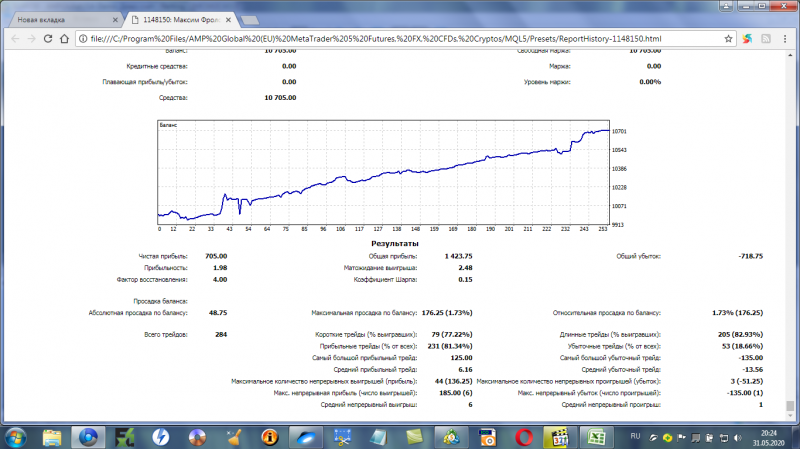The image size is (800, 449).
Task: Click the greyed RSS extension icon
Action: 766,39
